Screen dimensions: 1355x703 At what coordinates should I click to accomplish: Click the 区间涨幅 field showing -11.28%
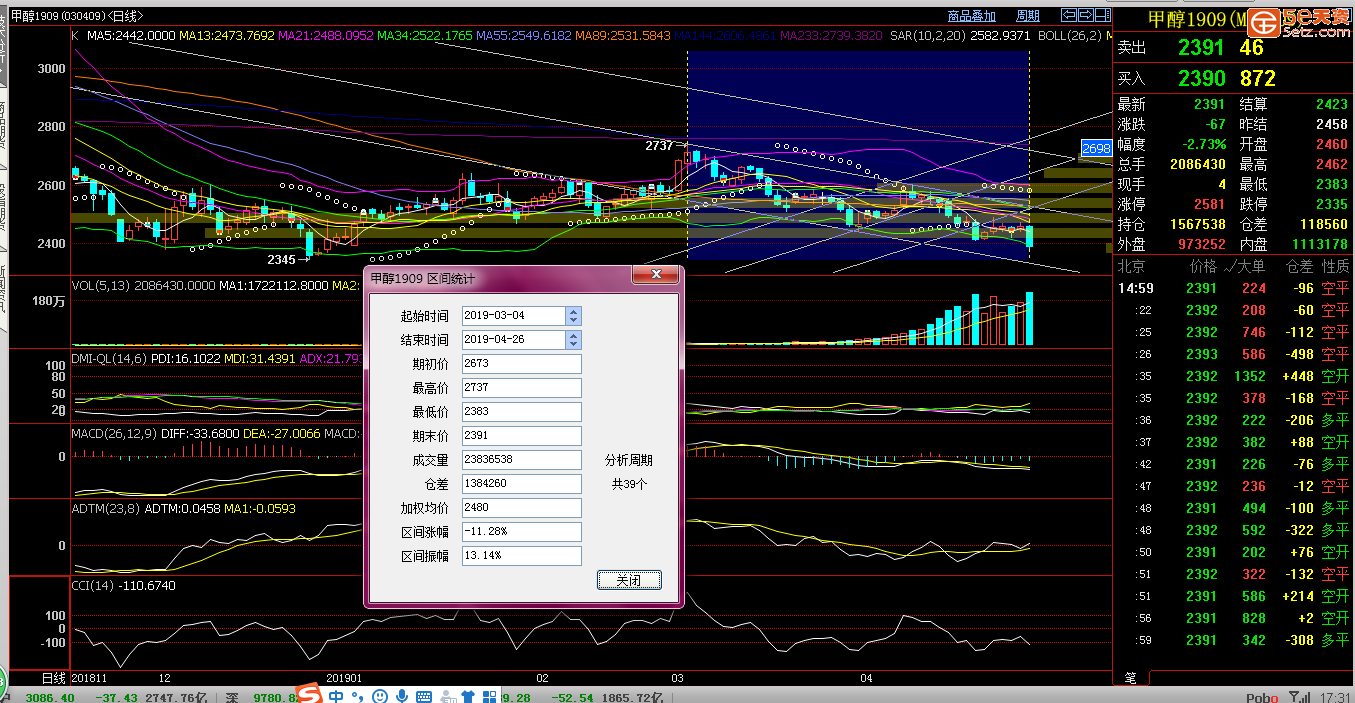click(521, 532)
